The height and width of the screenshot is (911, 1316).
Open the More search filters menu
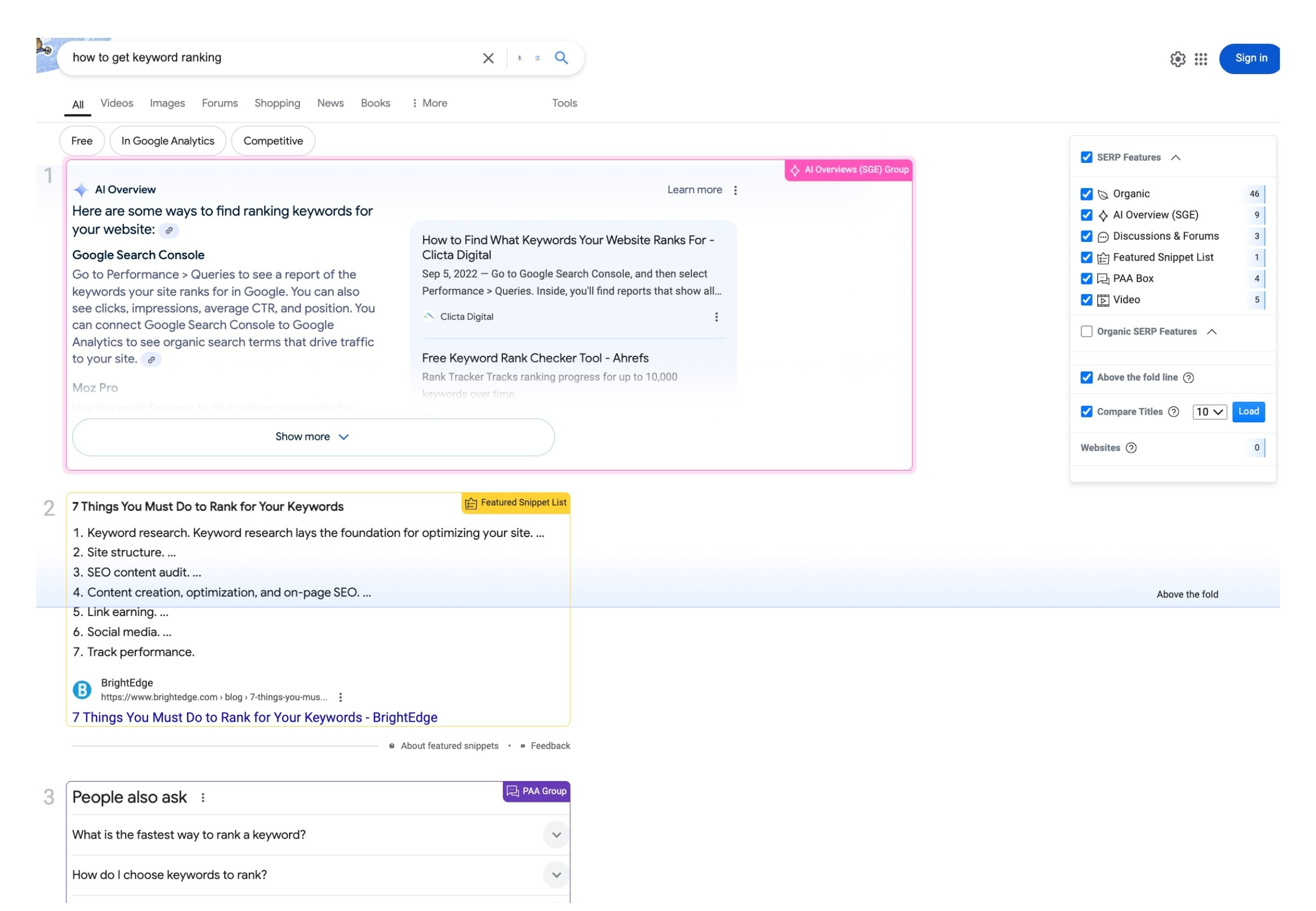[429, 103]
